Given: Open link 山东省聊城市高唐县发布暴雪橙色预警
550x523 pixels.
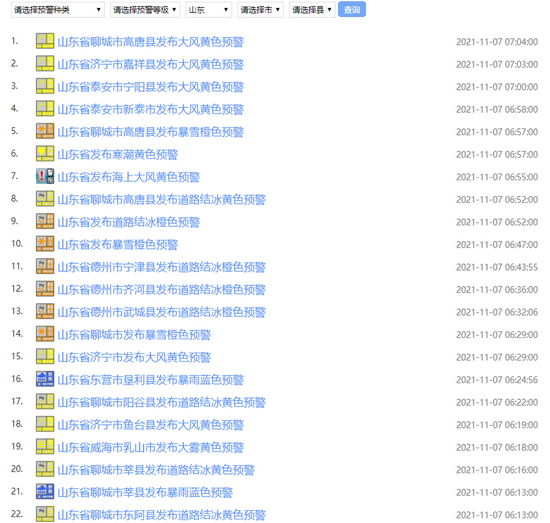Looking at the screenshot, I should tap(150, 132).
